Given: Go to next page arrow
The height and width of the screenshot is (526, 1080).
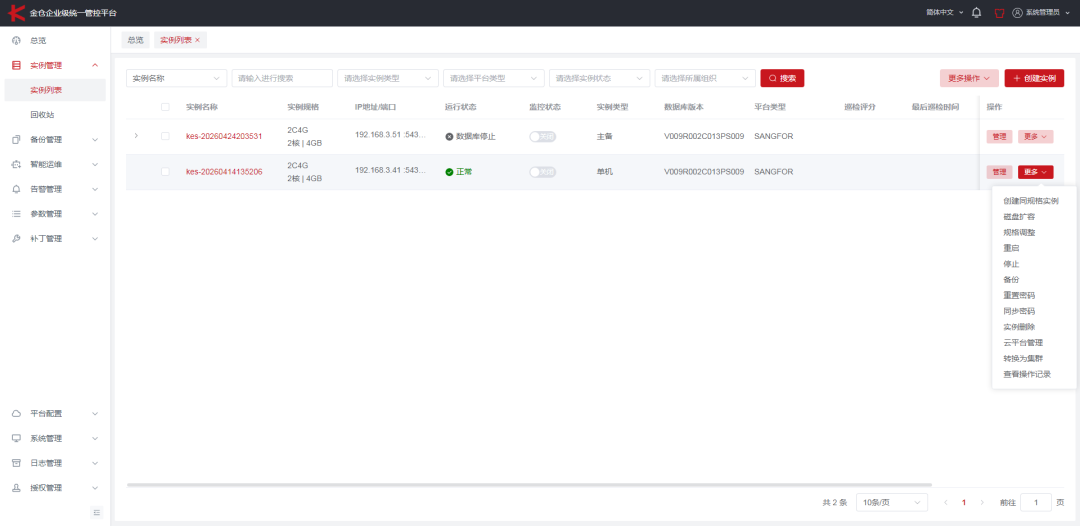Looking at the screenshot, I should coord(982,503).
